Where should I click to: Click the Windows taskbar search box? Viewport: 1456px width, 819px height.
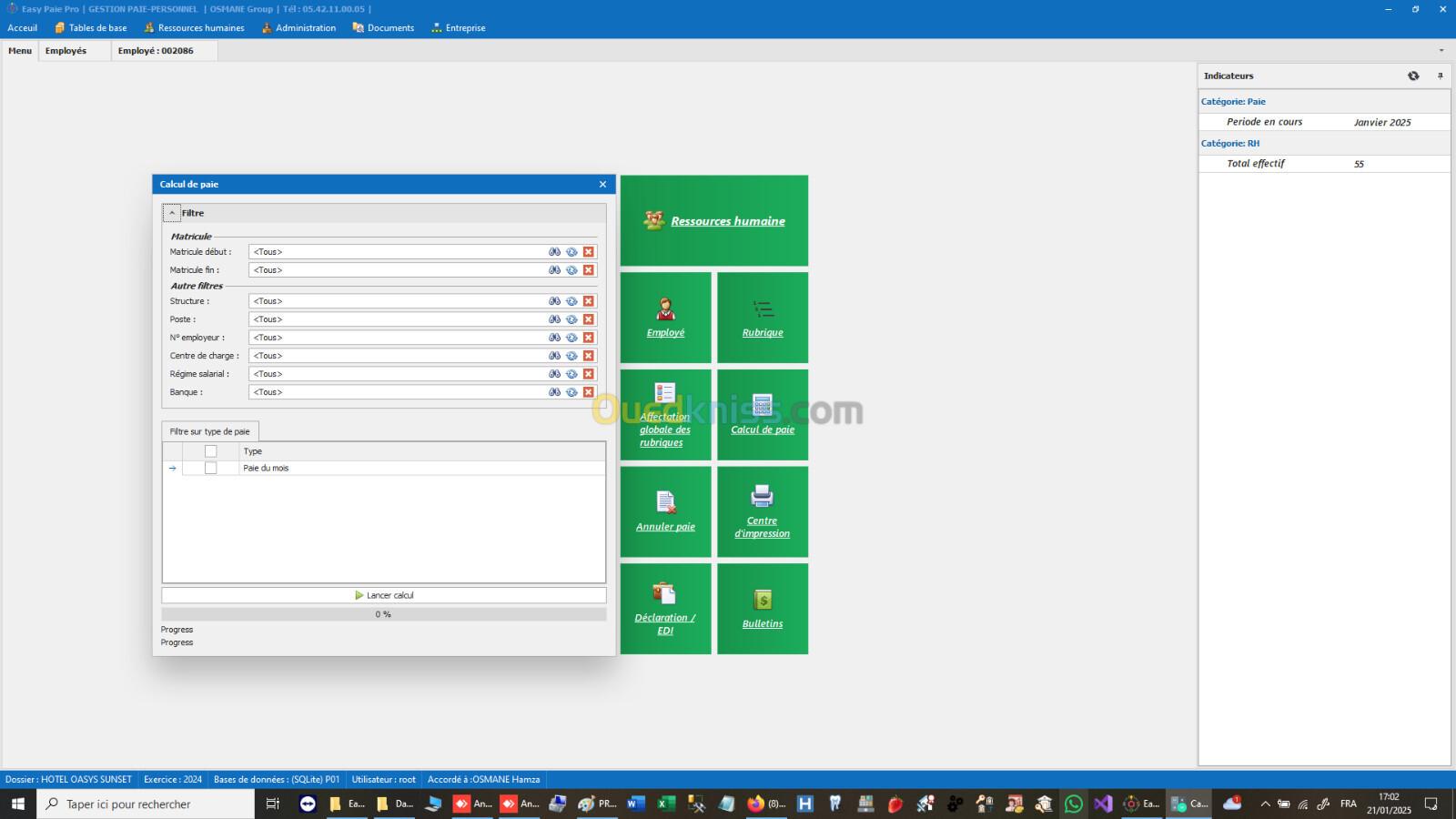pos(146,804)
